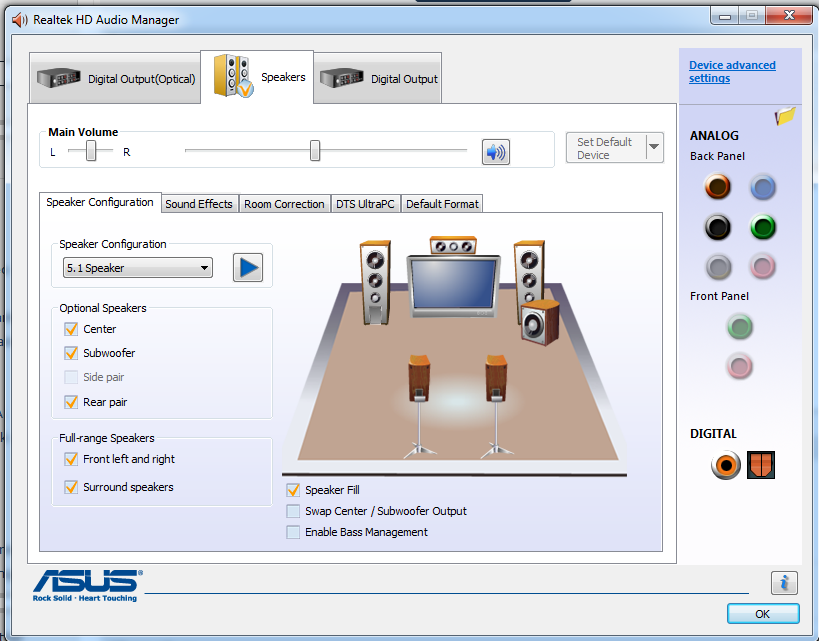Test the front left speaker in room

click(375, 283)
